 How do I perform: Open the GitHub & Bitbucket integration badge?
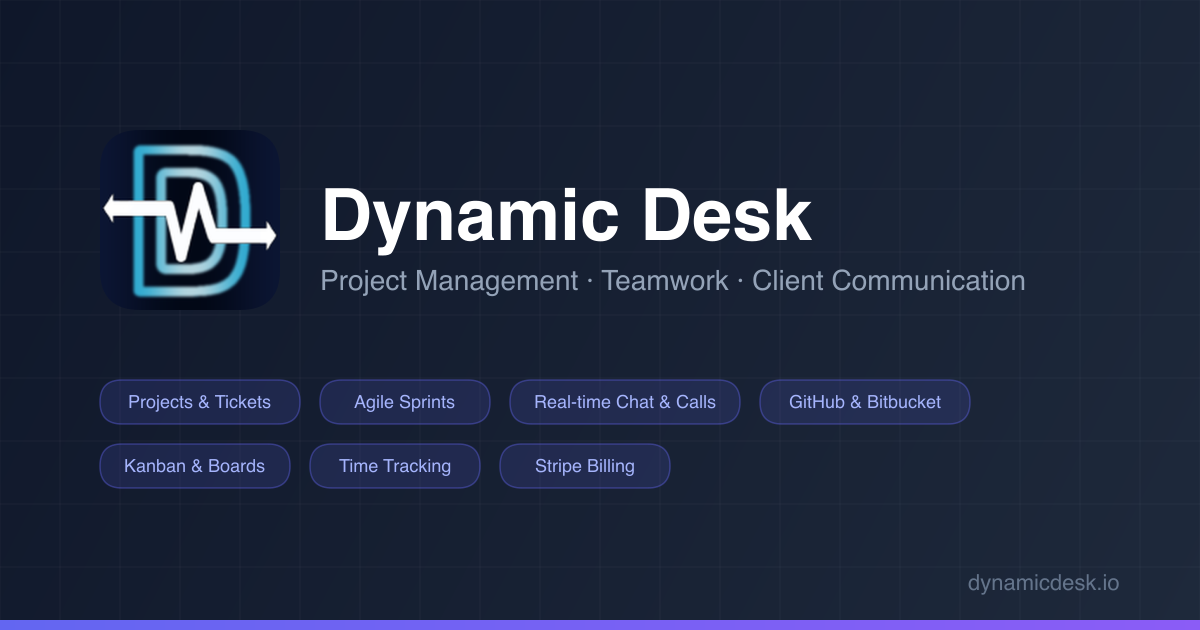click(864, 402)
